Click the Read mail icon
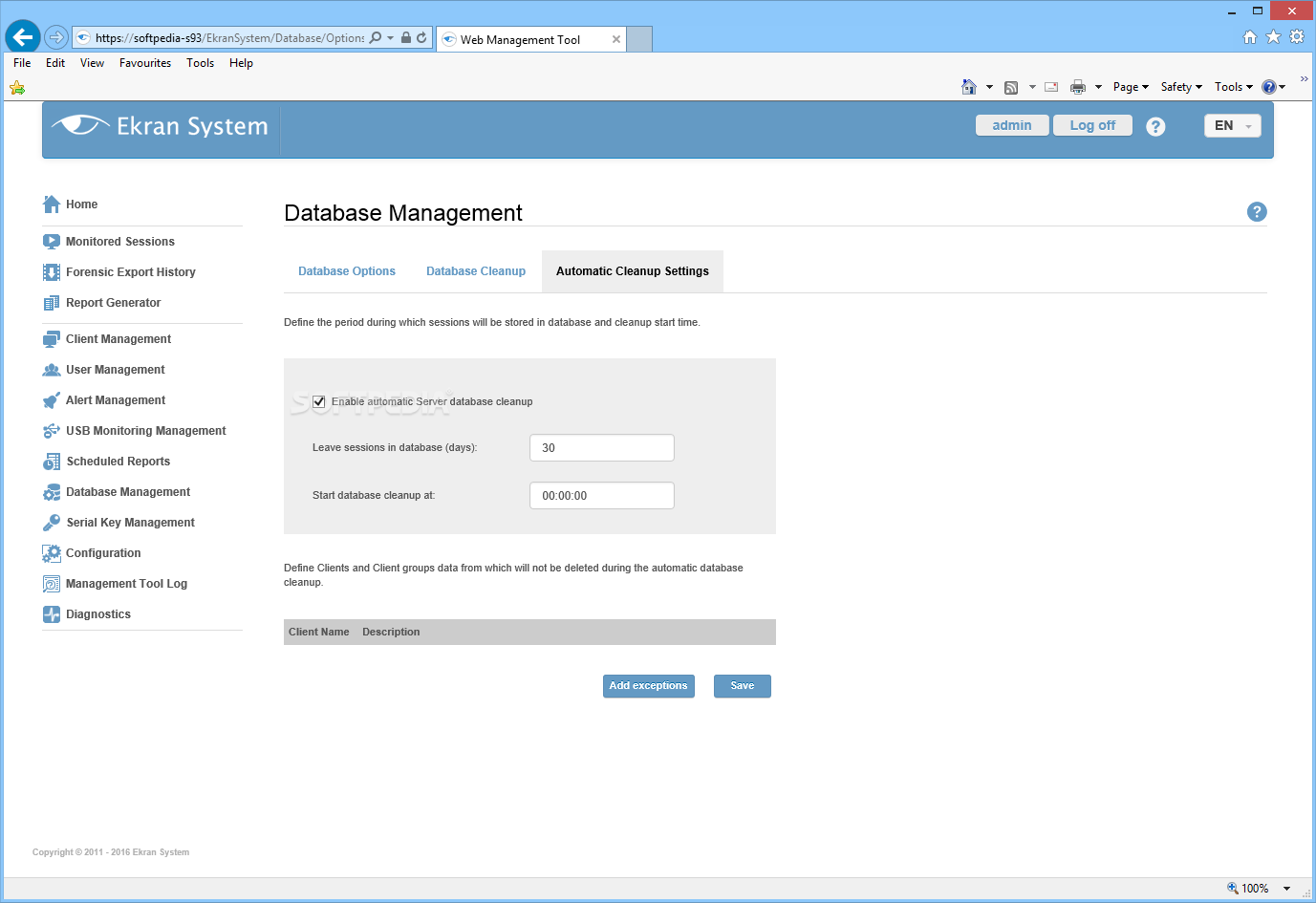This screenshot has width=1316, height=903. [x=1051, y=87]
